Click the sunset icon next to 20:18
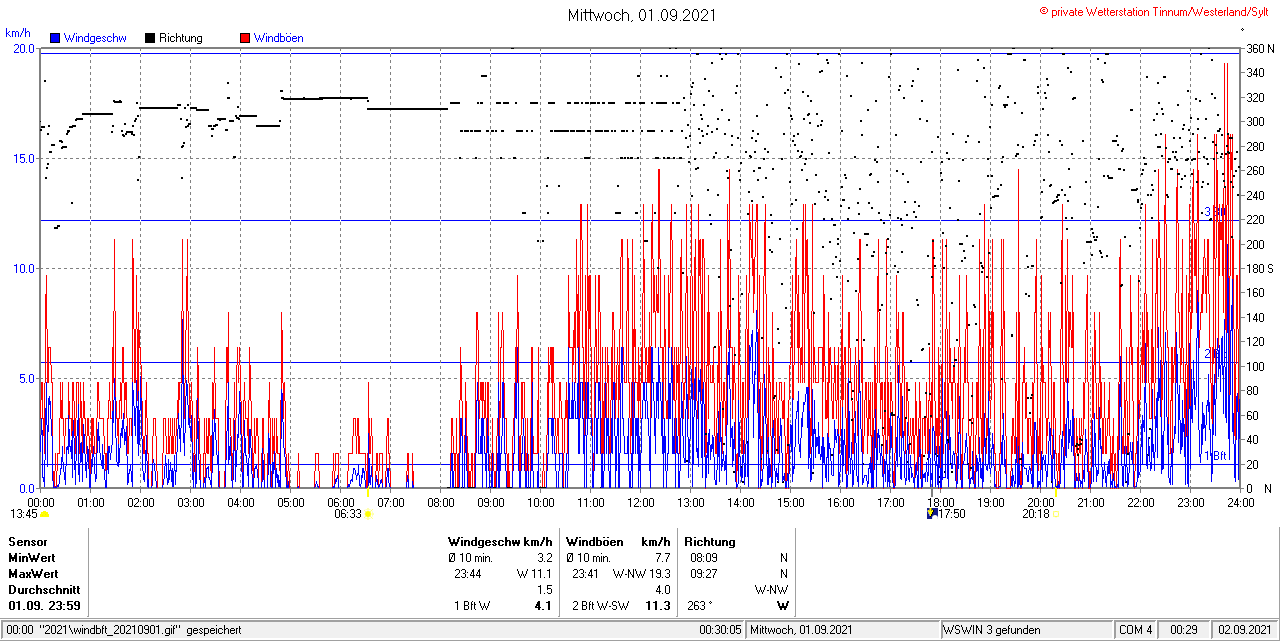This screenshot has width=1280, height=641. 1058,514
